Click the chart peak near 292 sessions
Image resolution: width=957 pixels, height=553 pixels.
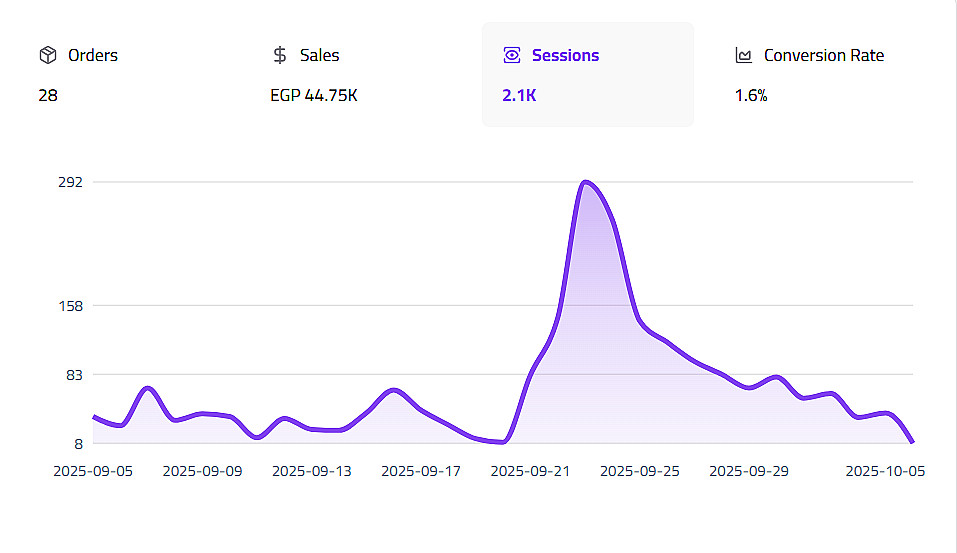pyautogui.click(x=586, y=182)
